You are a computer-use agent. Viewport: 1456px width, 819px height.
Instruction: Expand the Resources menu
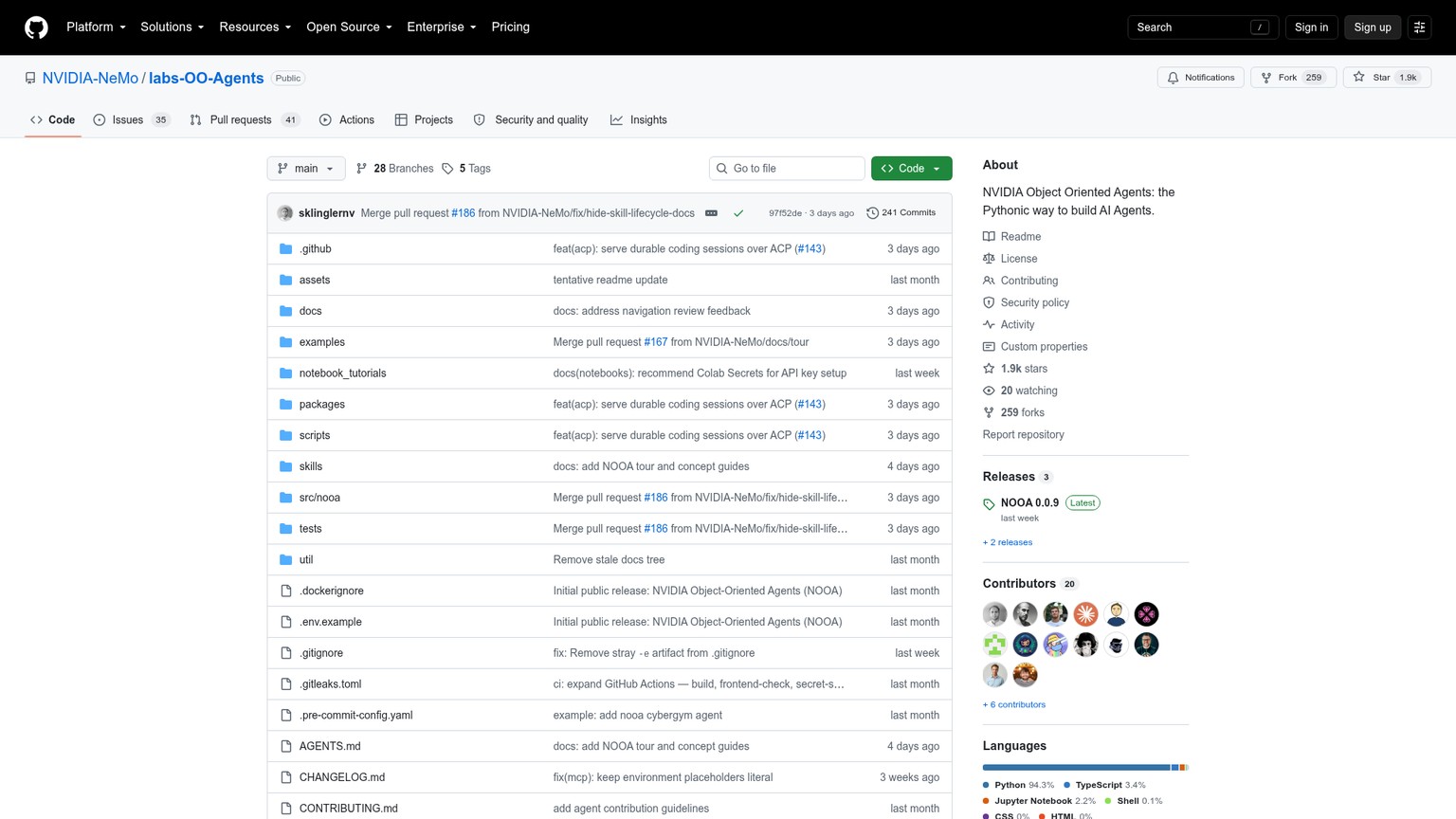coord(255,27)
